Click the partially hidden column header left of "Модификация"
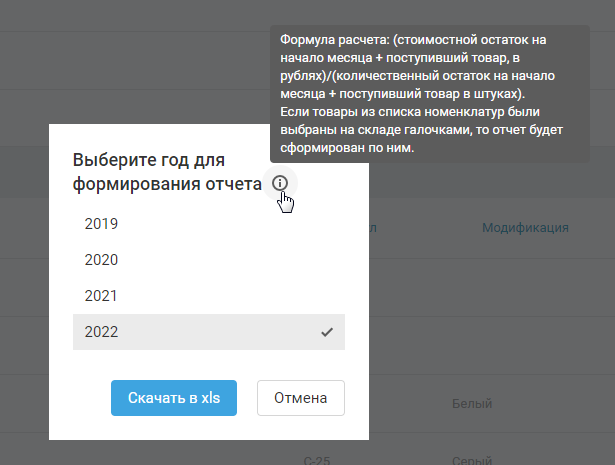The image size is (615, 465). tap(372, 228)
